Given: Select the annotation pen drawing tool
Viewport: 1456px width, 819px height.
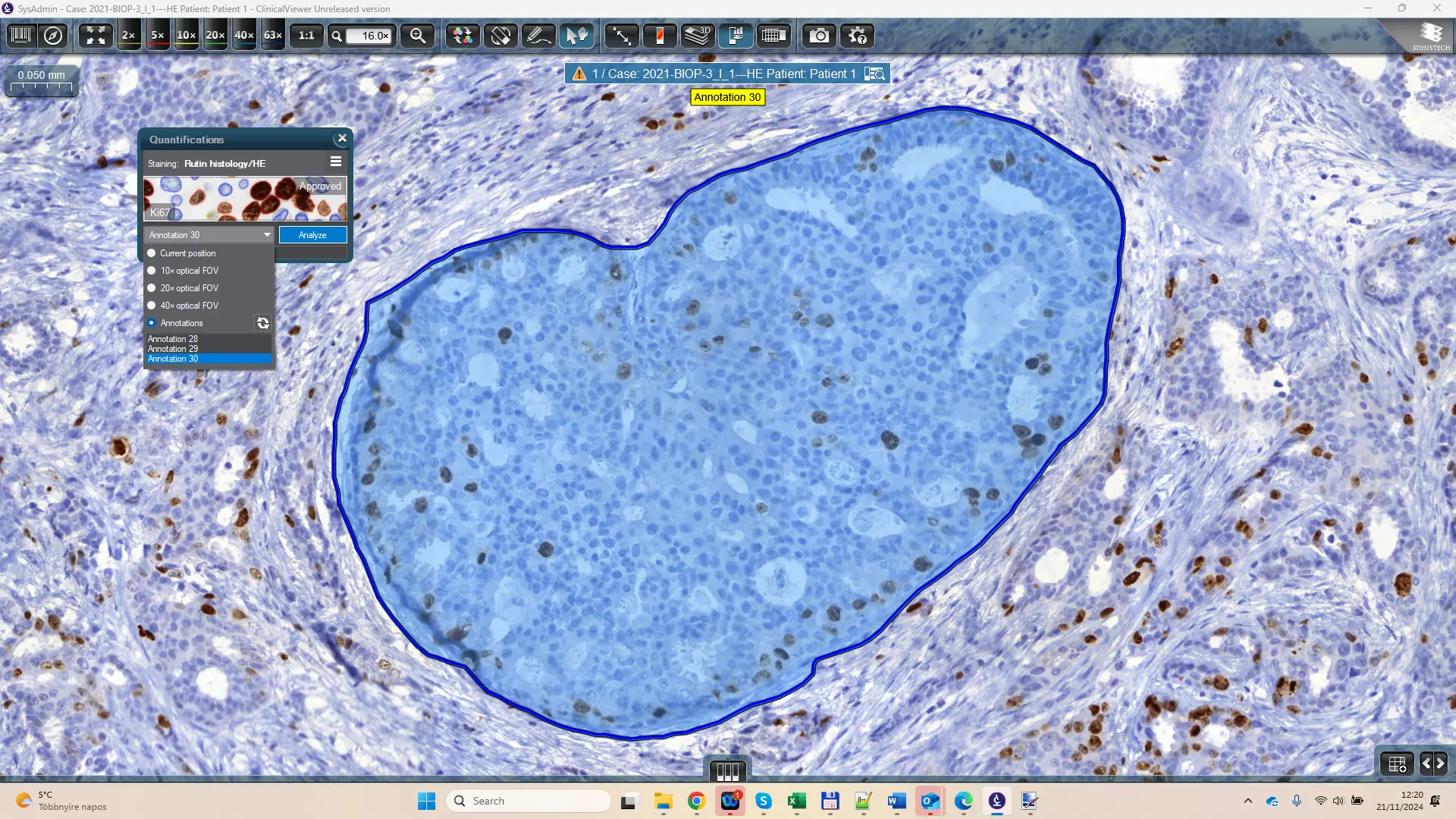Looking at the screenshot, I should [x=538, y=36].
